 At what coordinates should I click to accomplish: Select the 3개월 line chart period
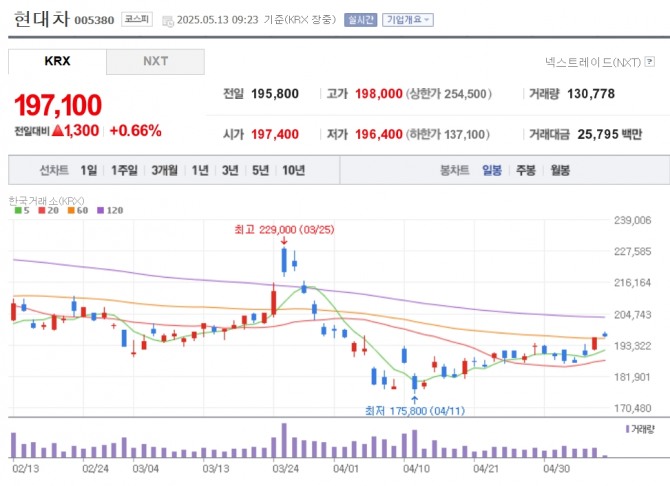[165, 170]
